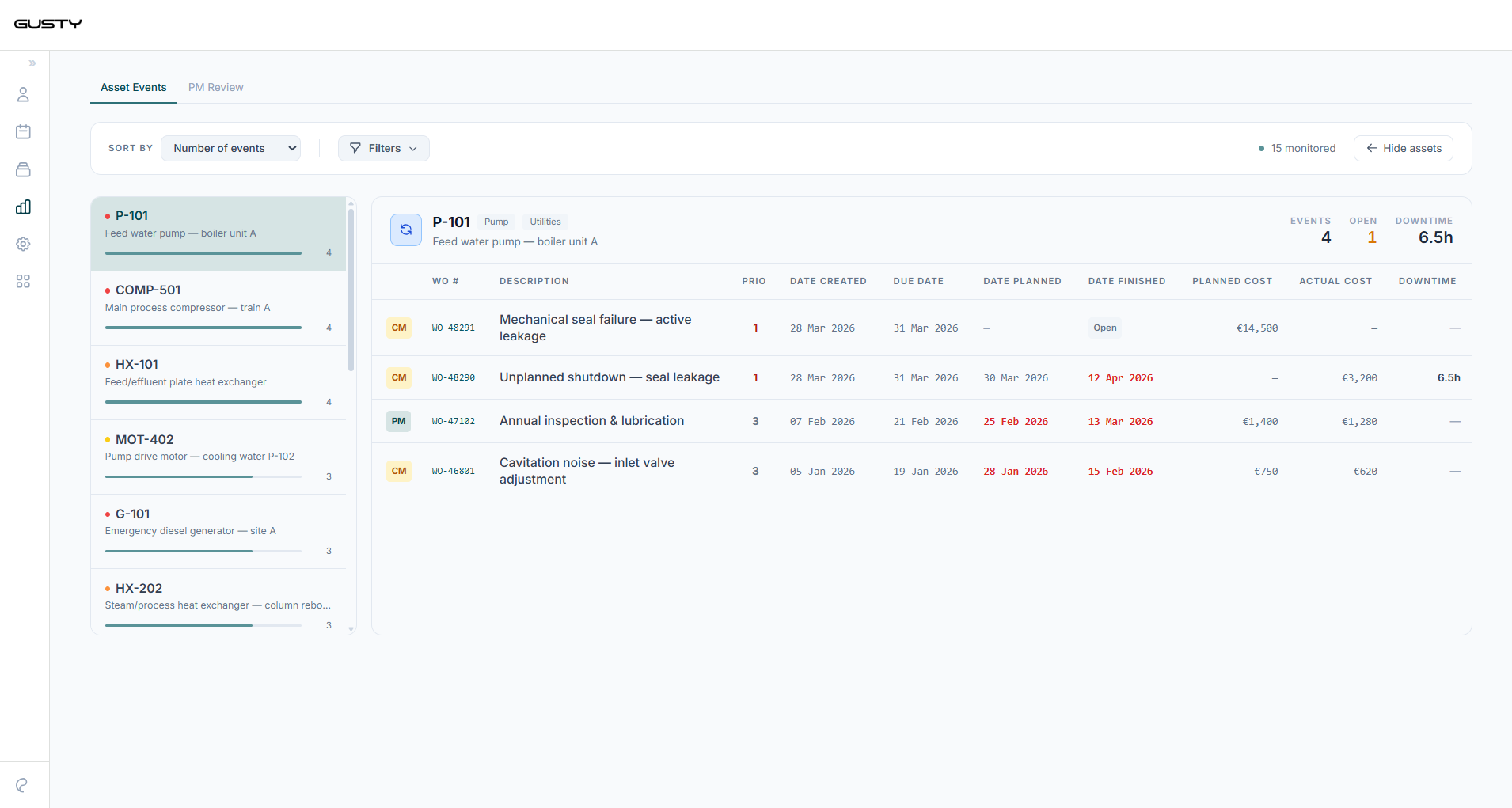Select the P-101 asset card

(x=218, y=234)
